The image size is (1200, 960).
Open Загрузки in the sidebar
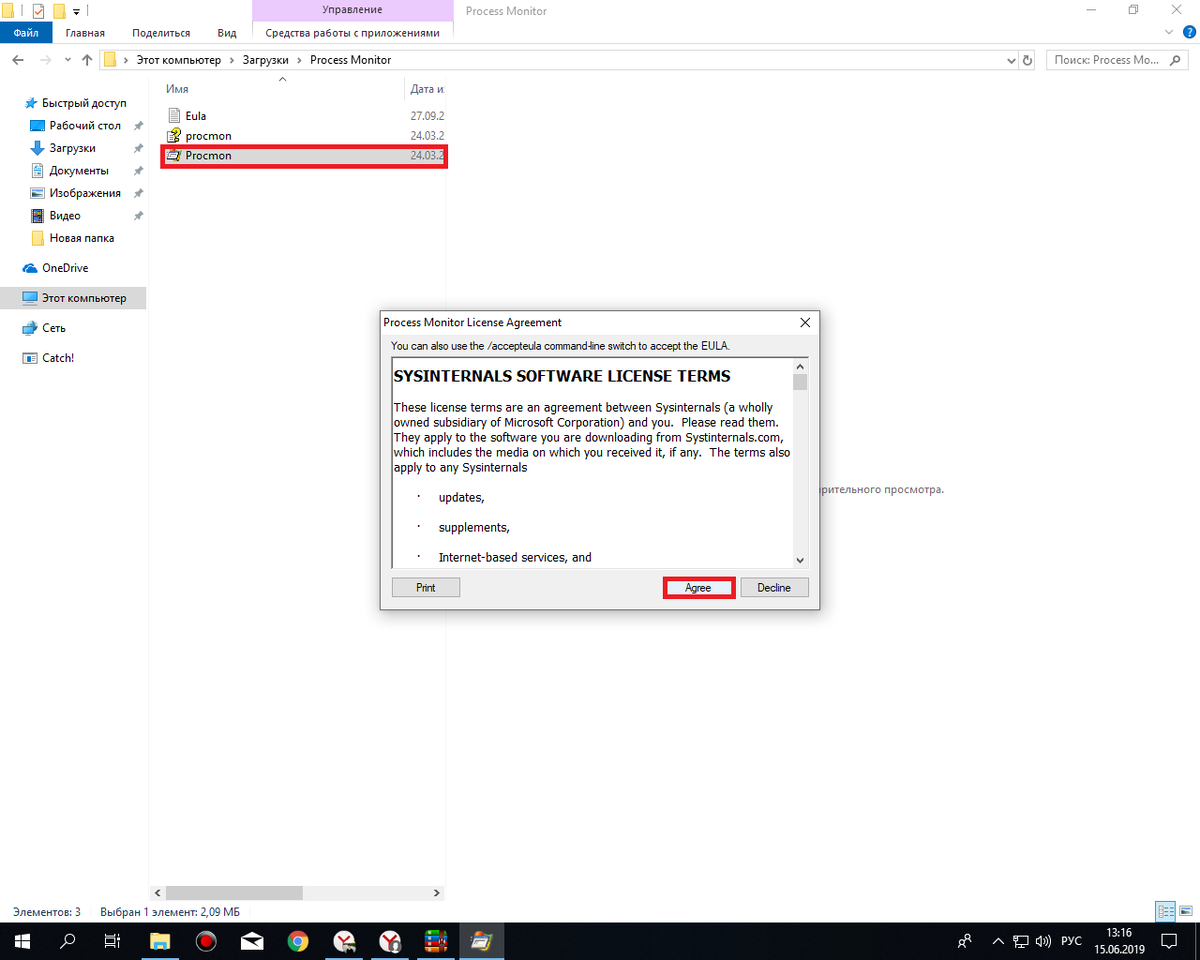[72, 148]
